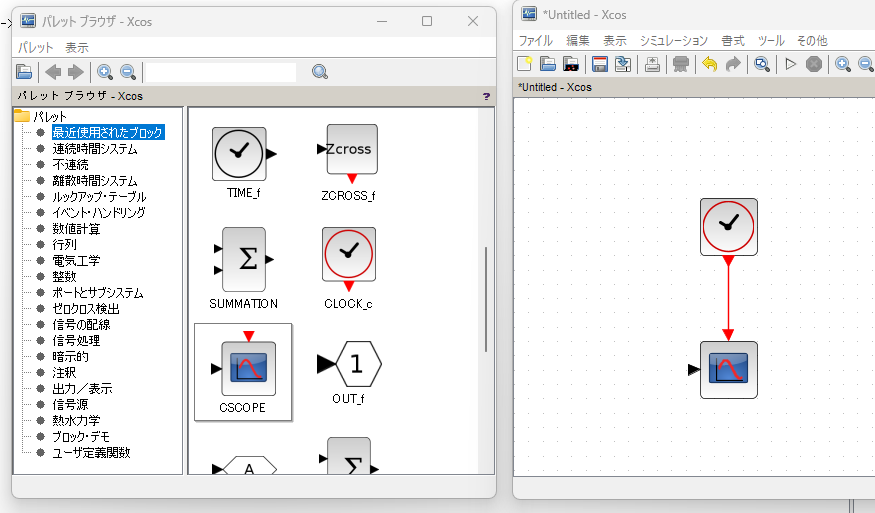Click the Print icon in the Xcos toolbar
The width and height of the screenshot is (875, 513).
click(x=651, y=64)
